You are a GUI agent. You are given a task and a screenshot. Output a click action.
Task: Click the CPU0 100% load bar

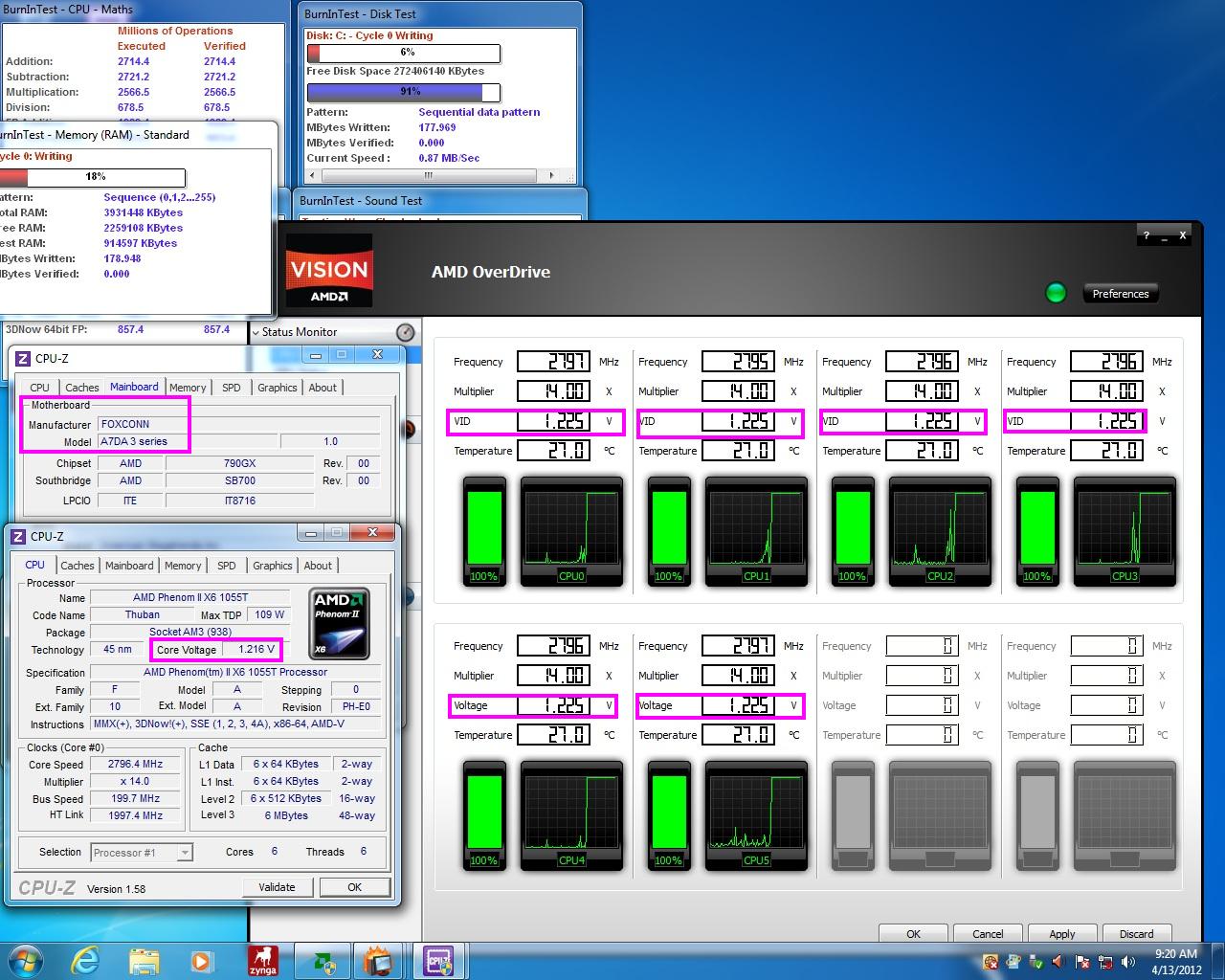pyautogui.click(x=484, y=531)
